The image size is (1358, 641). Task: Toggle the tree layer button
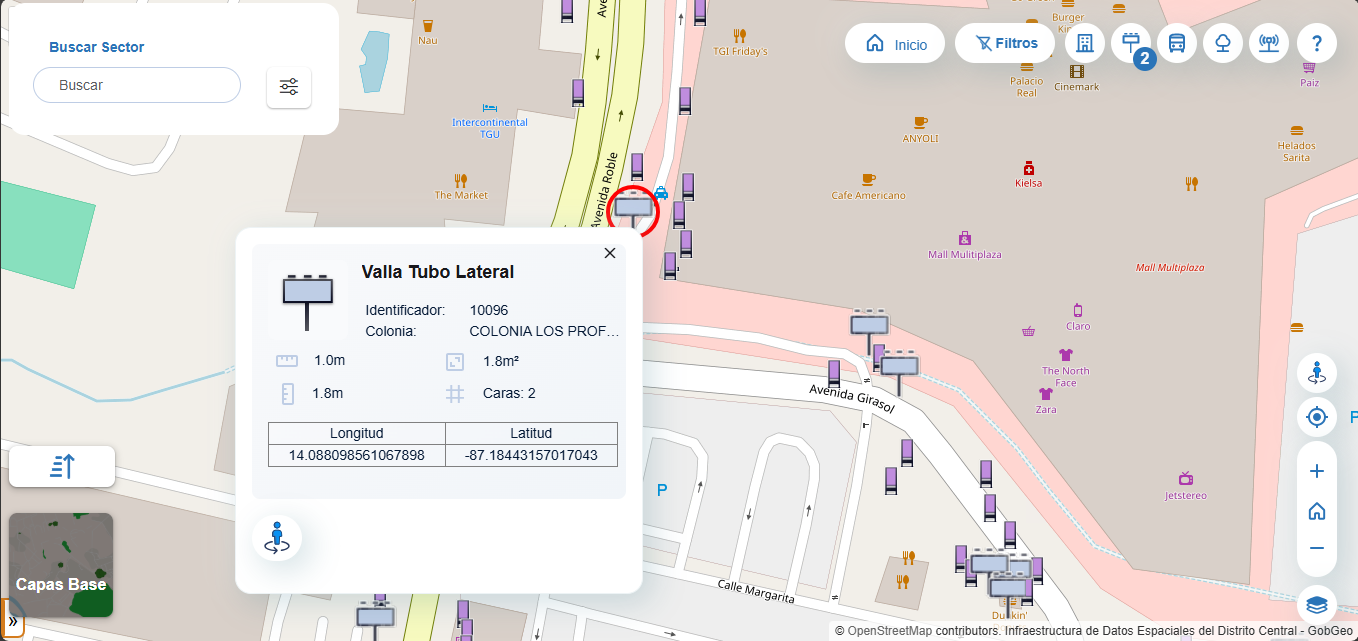1223,43
